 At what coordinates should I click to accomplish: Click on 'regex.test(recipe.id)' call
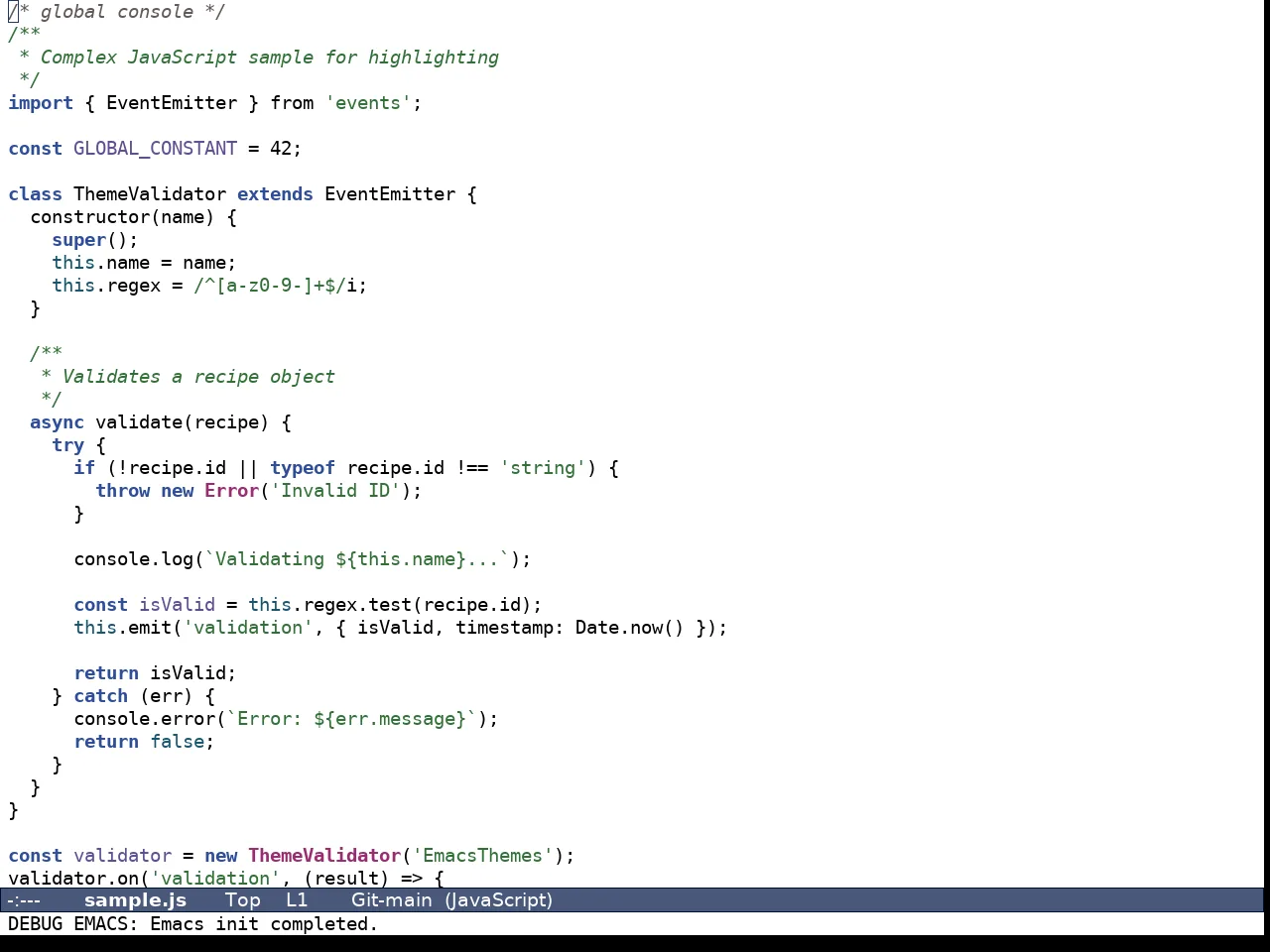(417, 605)
